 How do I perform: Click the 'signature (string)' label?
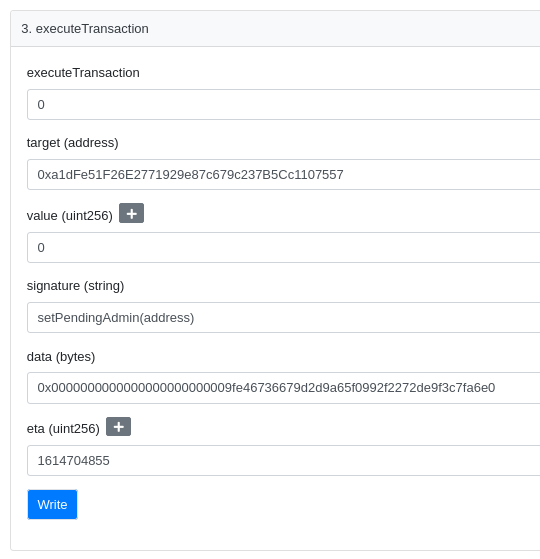tap(75, 286)
